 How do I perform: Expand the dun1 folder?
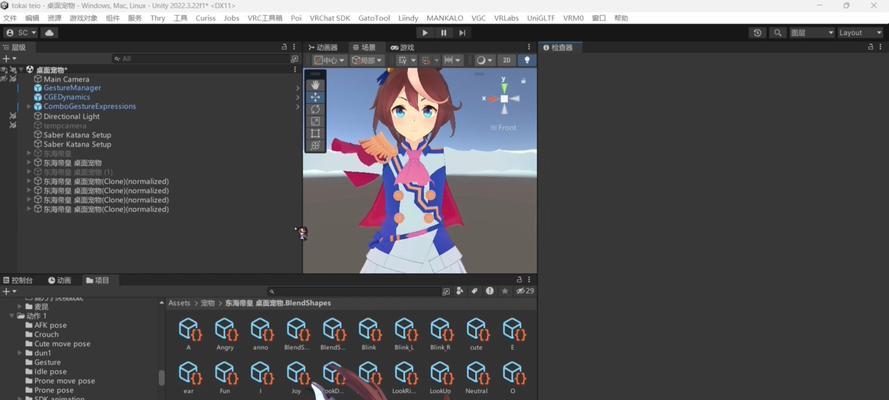tap(20, 353)
